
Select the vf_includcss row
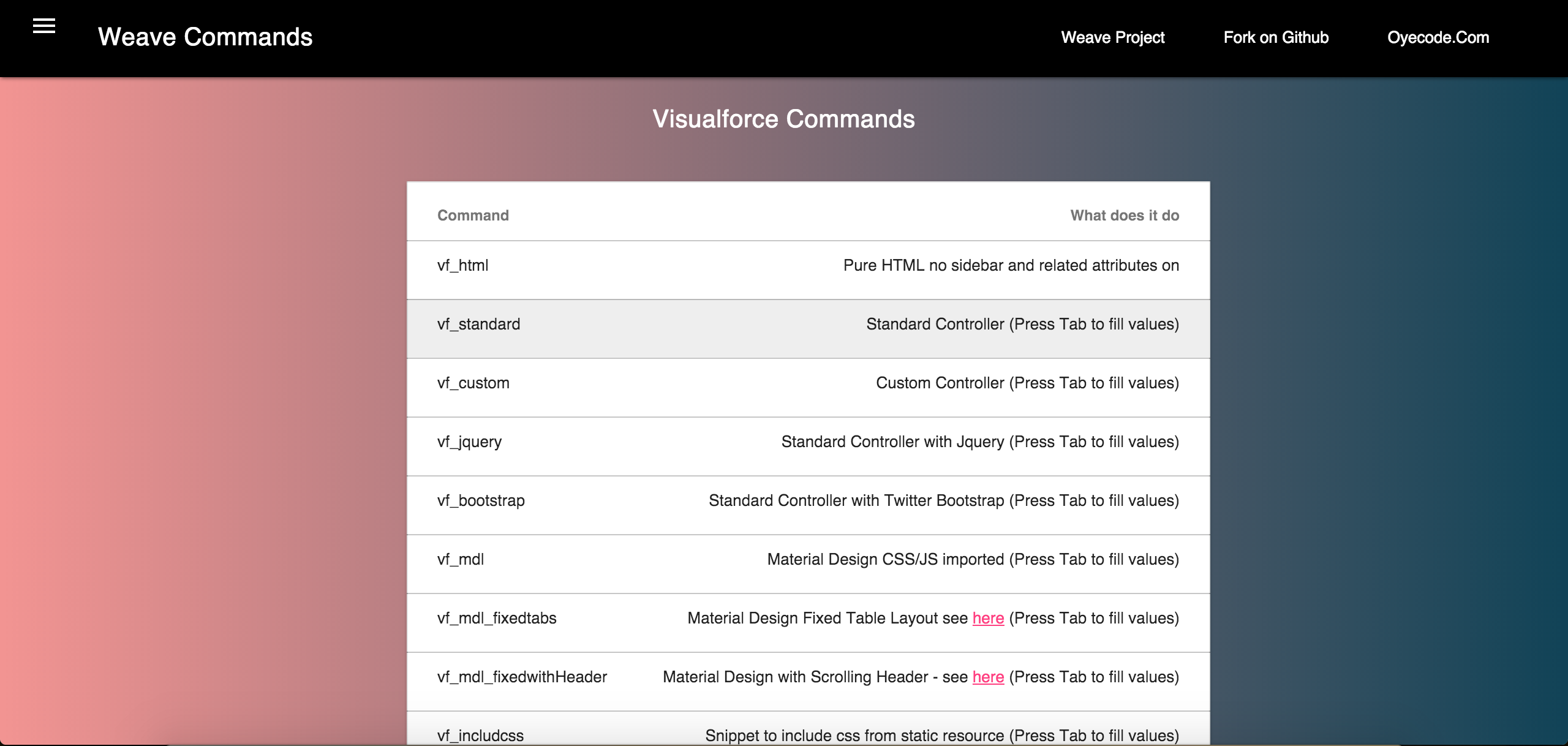(x=807, y=734)
